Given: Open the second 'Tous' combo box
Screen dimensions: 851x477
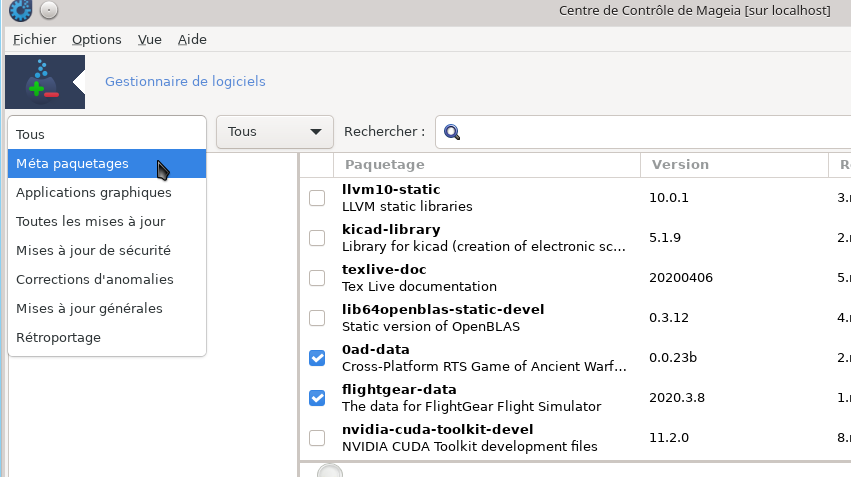Looking at the screenshot, I should 275,132.
